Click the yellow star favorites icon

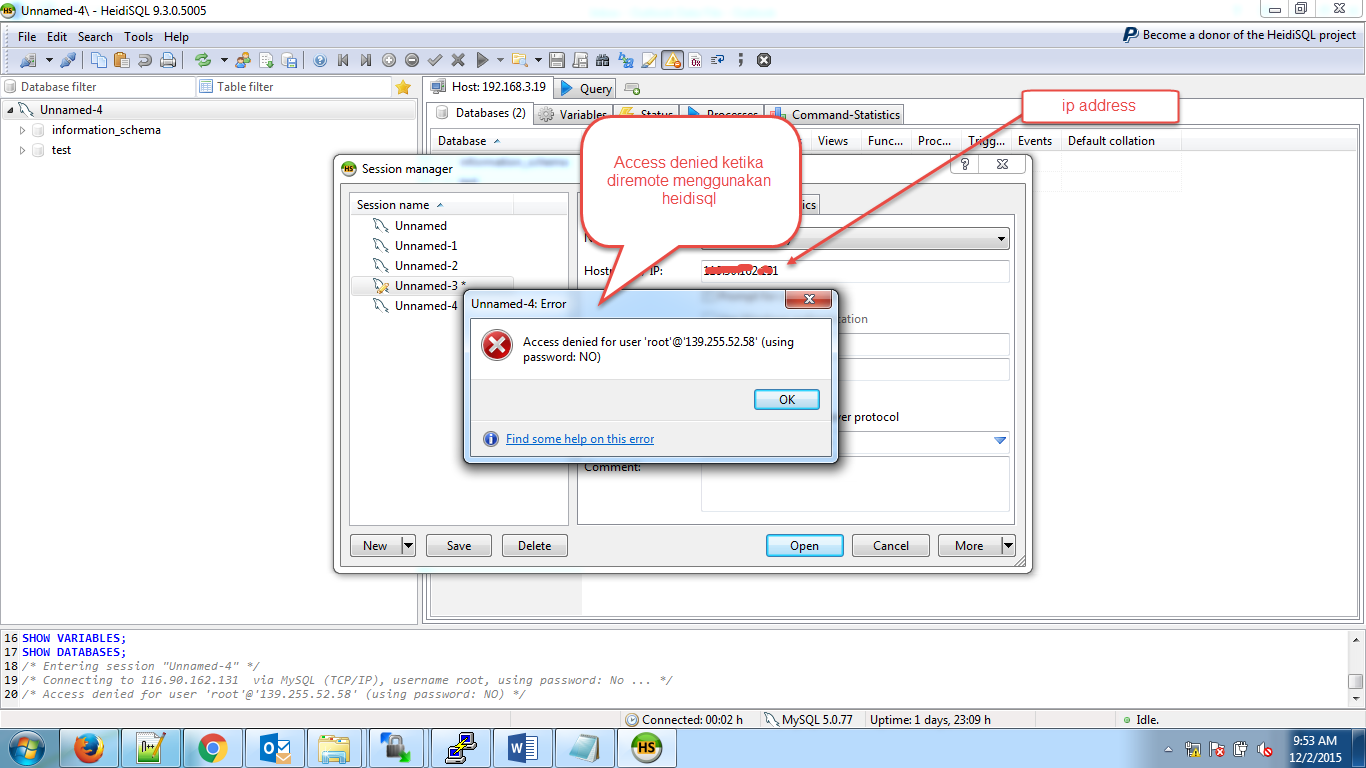(403, 87)
